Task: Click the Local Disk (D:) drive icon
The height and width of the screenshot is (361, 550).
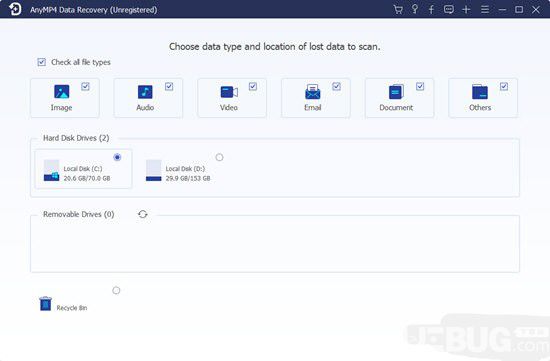Action: point(154,171)
